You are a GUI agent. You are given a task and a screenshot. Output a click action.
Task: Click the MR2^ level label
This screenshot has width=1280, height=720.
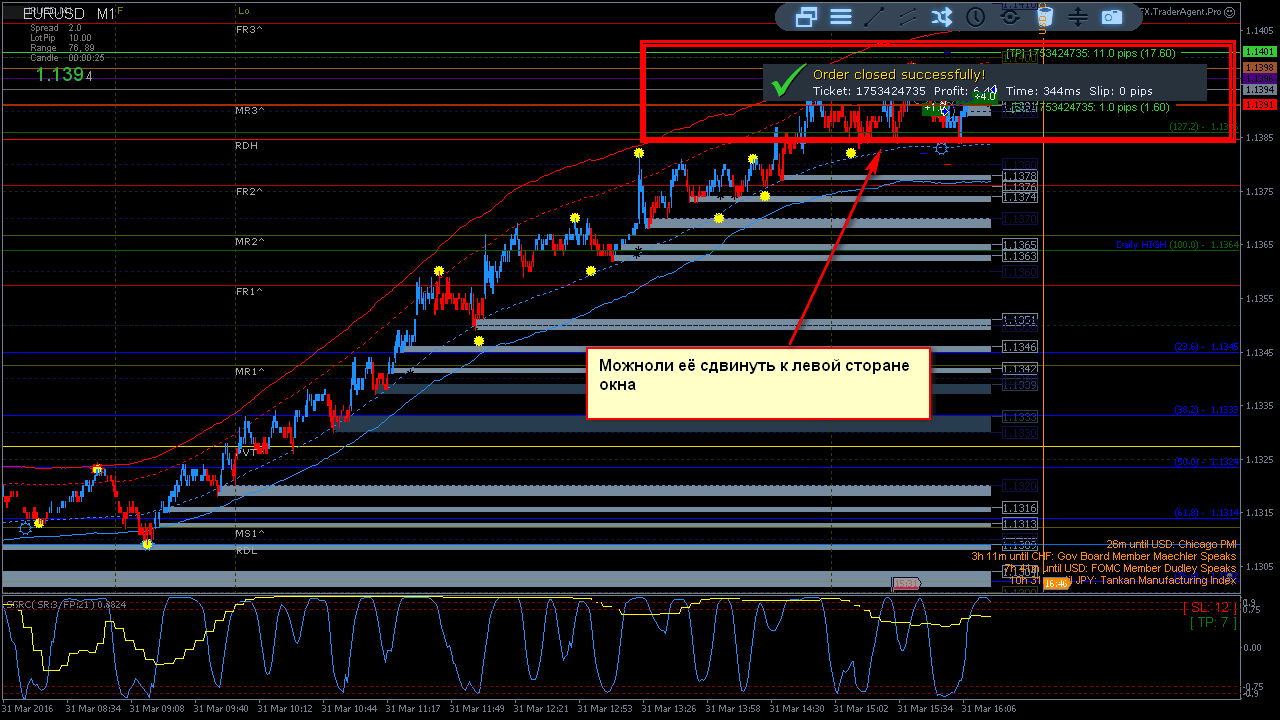[249, 241]
